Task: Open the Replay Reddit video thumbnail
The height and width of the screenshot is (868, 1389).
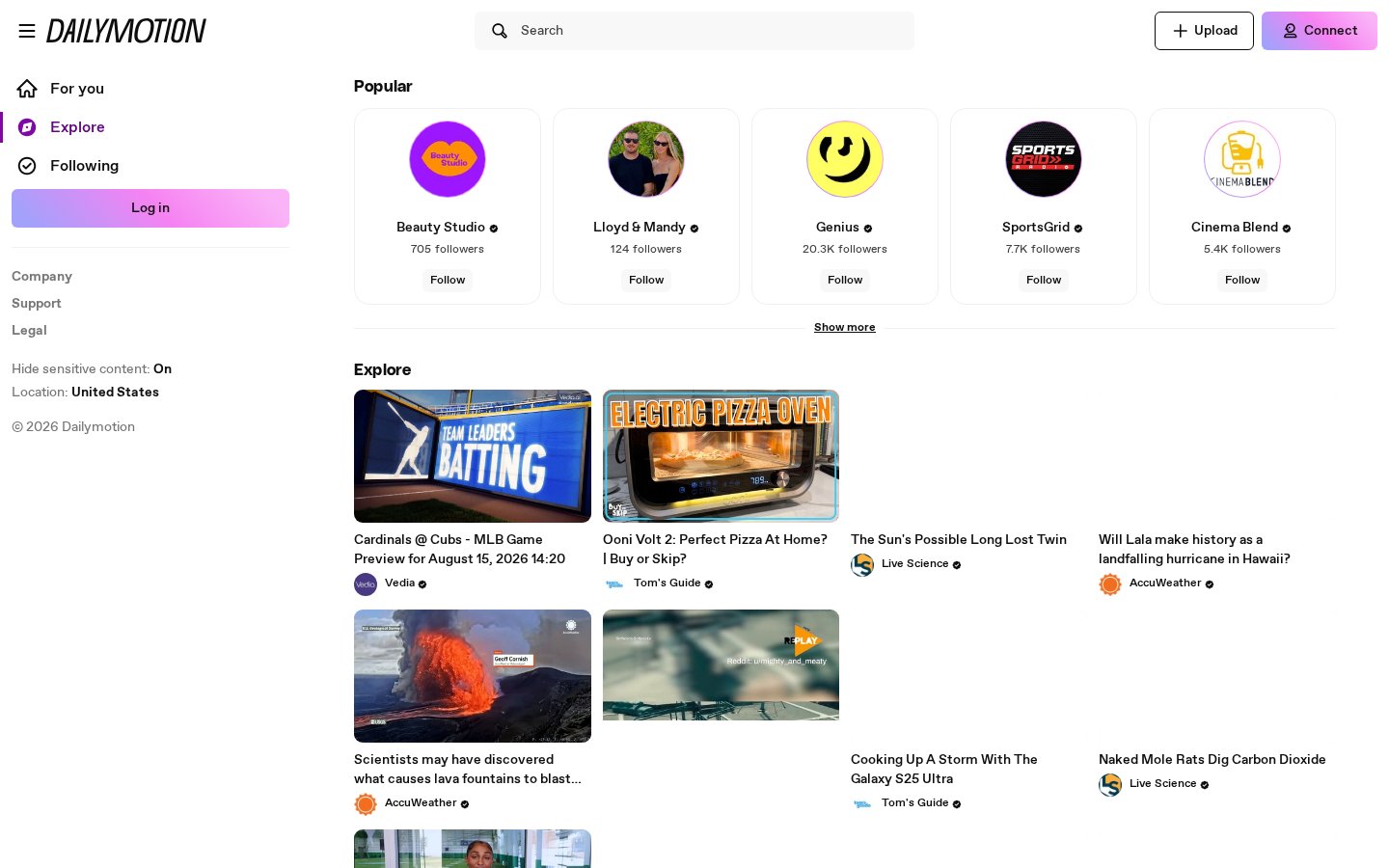Action: [x=721, y=665]
